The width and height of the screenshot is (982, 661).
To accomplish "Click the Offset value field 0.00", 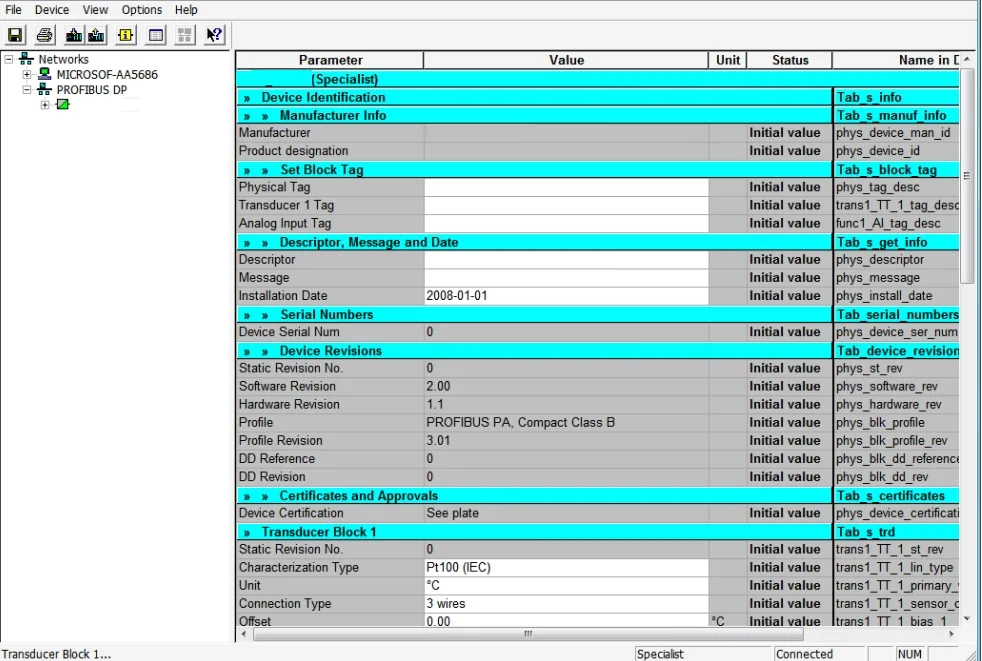I will point(566,620).
